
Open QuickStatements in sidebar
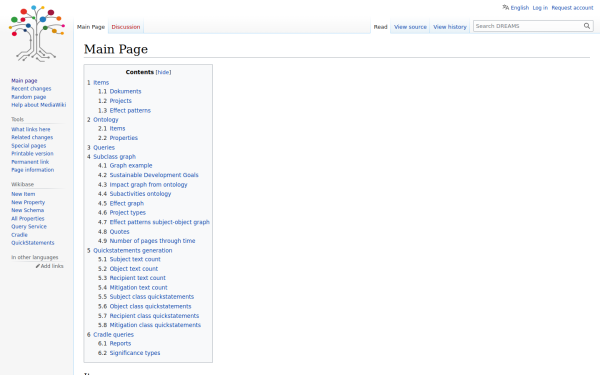33,243
